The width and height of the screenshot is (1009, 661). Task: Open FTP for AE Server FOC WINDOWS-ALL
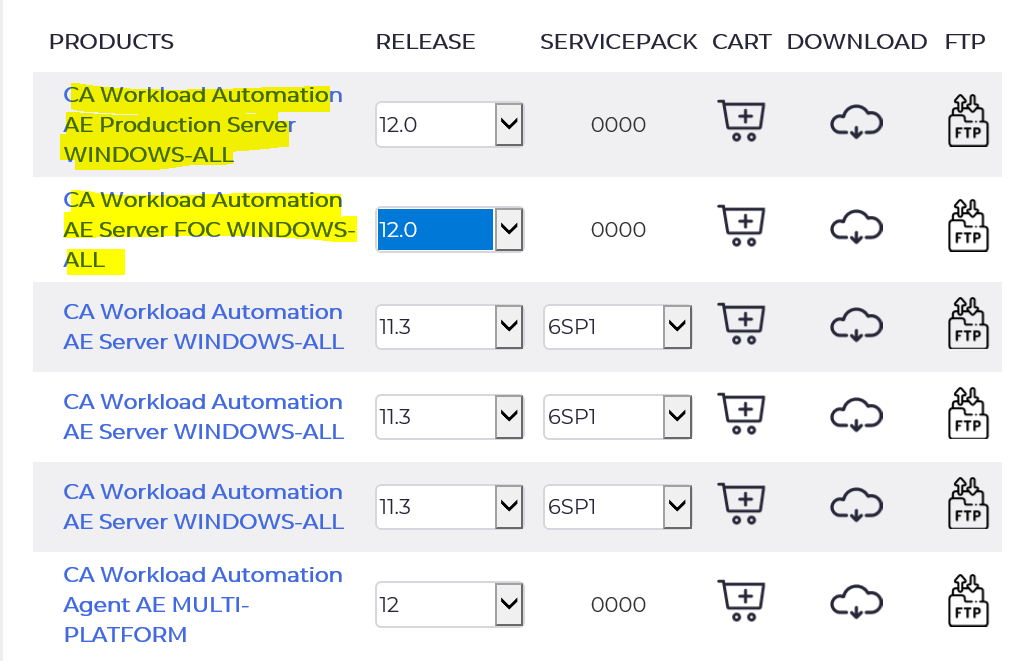[x=968, y=225]
